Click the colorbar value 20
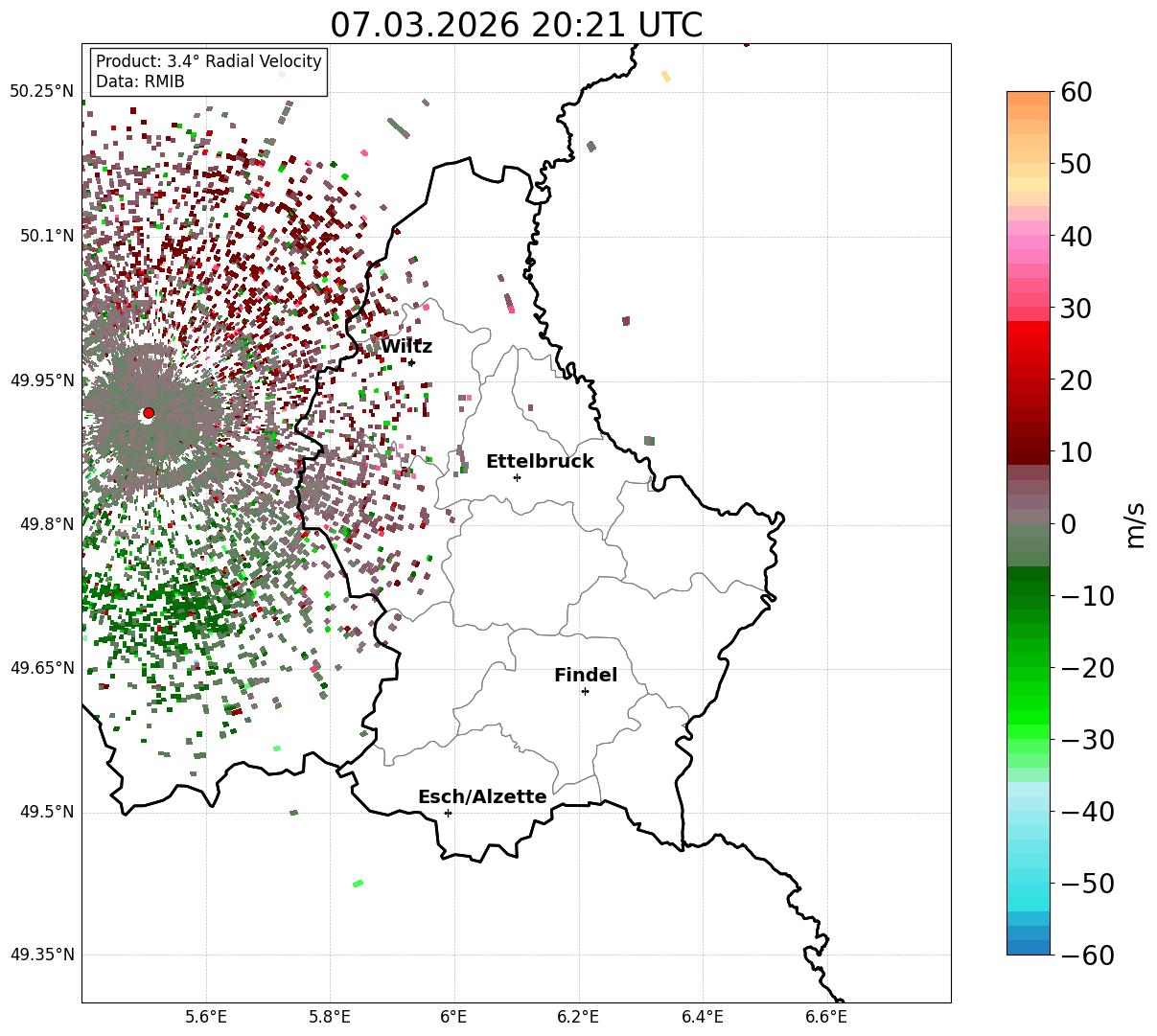Image resolution: width=1157 pixels, height=1036 pixels. [x=1076, y=380]
